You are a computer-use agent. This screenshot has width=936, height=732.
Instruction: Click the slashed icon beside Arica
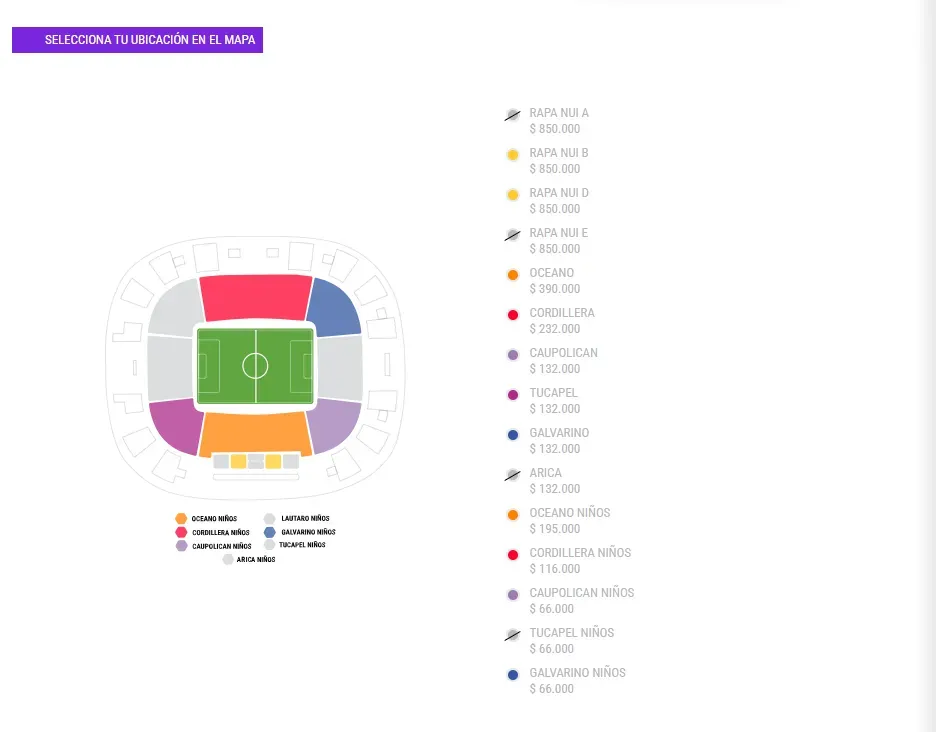[x=512, y=475]
